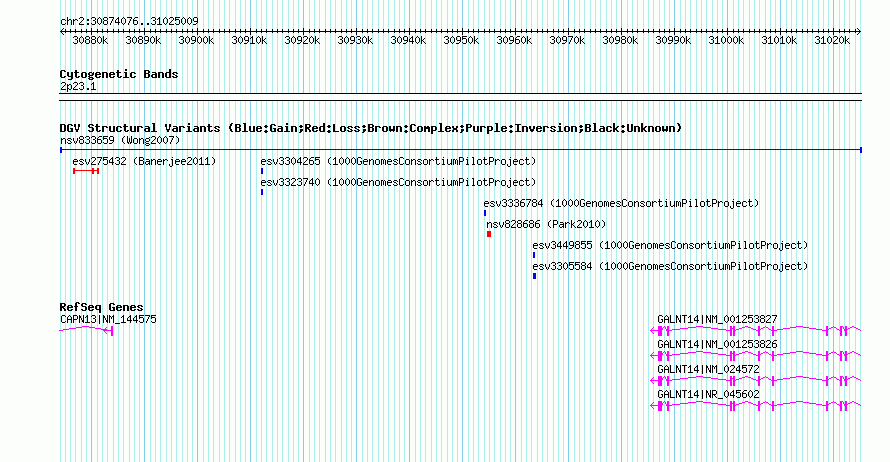
Task: Open the esv3323740 variant label
Action: [x=398, y=182]
